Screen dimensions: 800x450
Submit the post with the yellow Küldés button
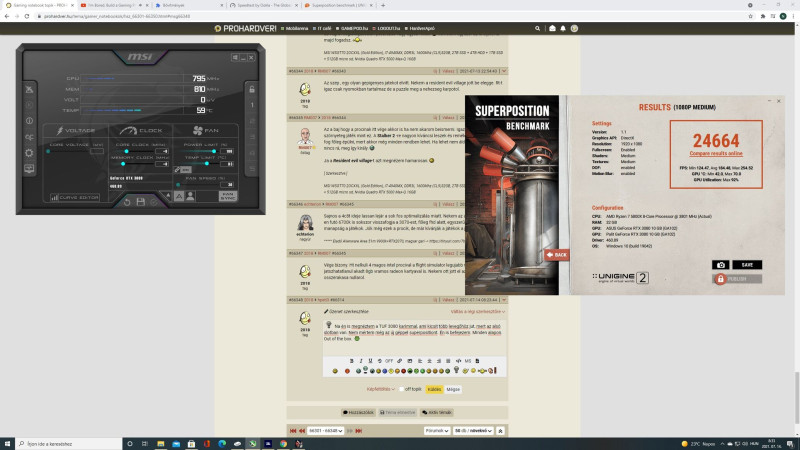[x=434, y=389]
